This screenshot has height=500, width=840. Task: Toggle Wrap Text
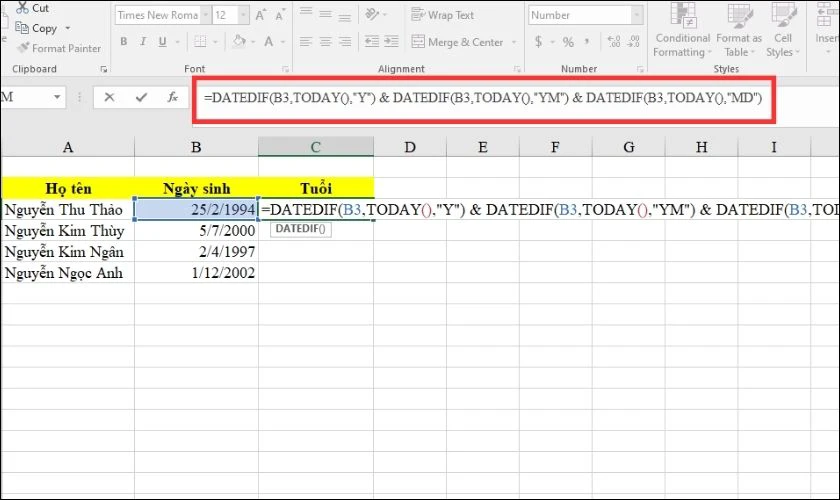(443, 15)
